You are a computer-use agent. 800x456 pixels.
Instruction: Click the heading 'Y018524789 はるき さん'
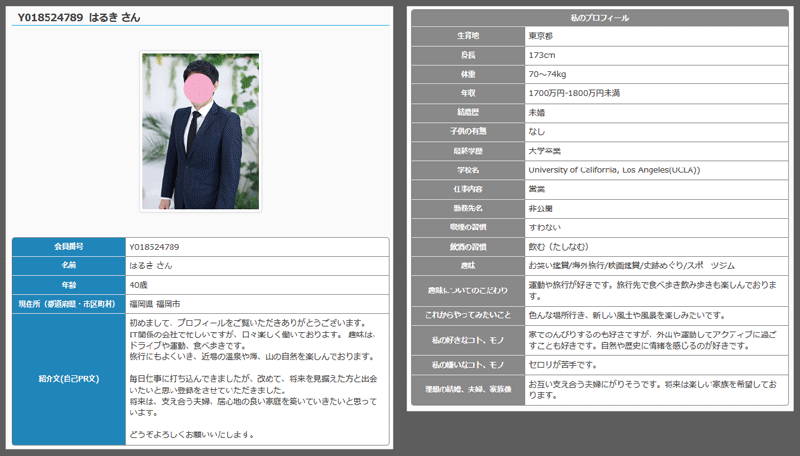(x=79, y=17)
